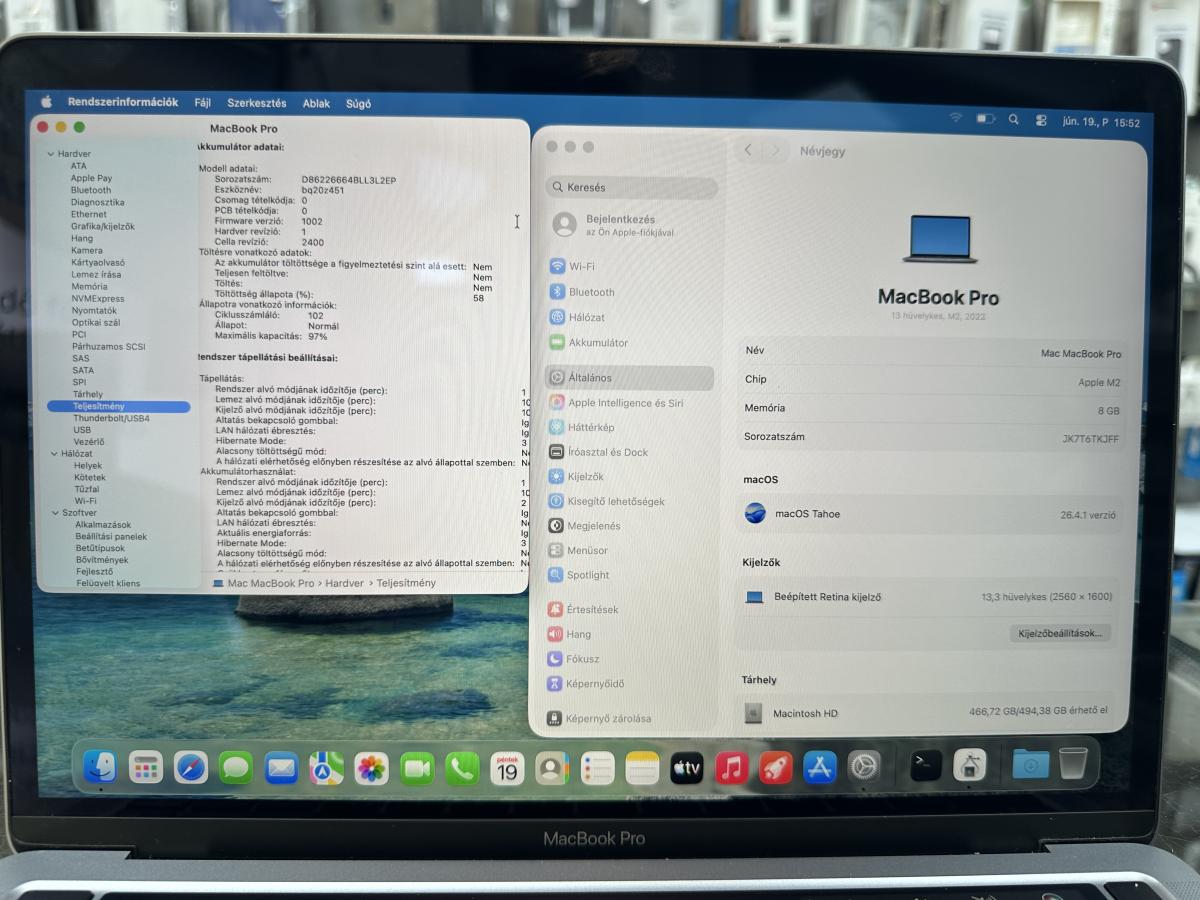Click Wi-Fi status icon in menu bar
The height and width of the screenshot is (900, 1200).
point(956,118)
